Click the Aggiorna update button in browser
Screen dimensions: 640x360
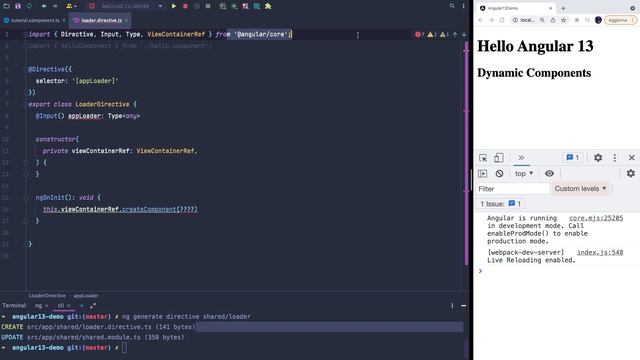click(x=620, y=20)
